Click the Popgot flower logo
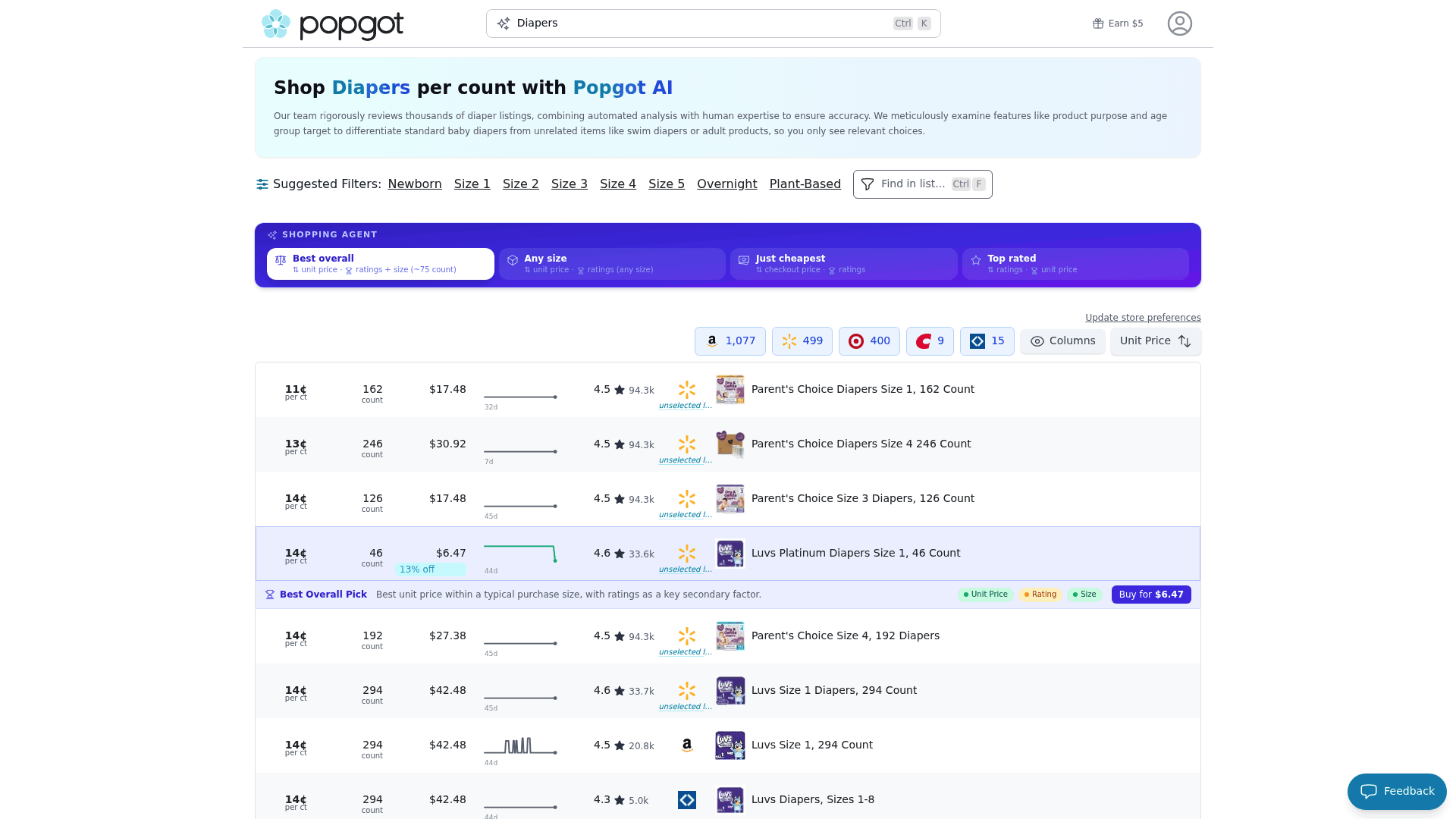The width and height of the screenshot is (1456, 819). (276, 24)
